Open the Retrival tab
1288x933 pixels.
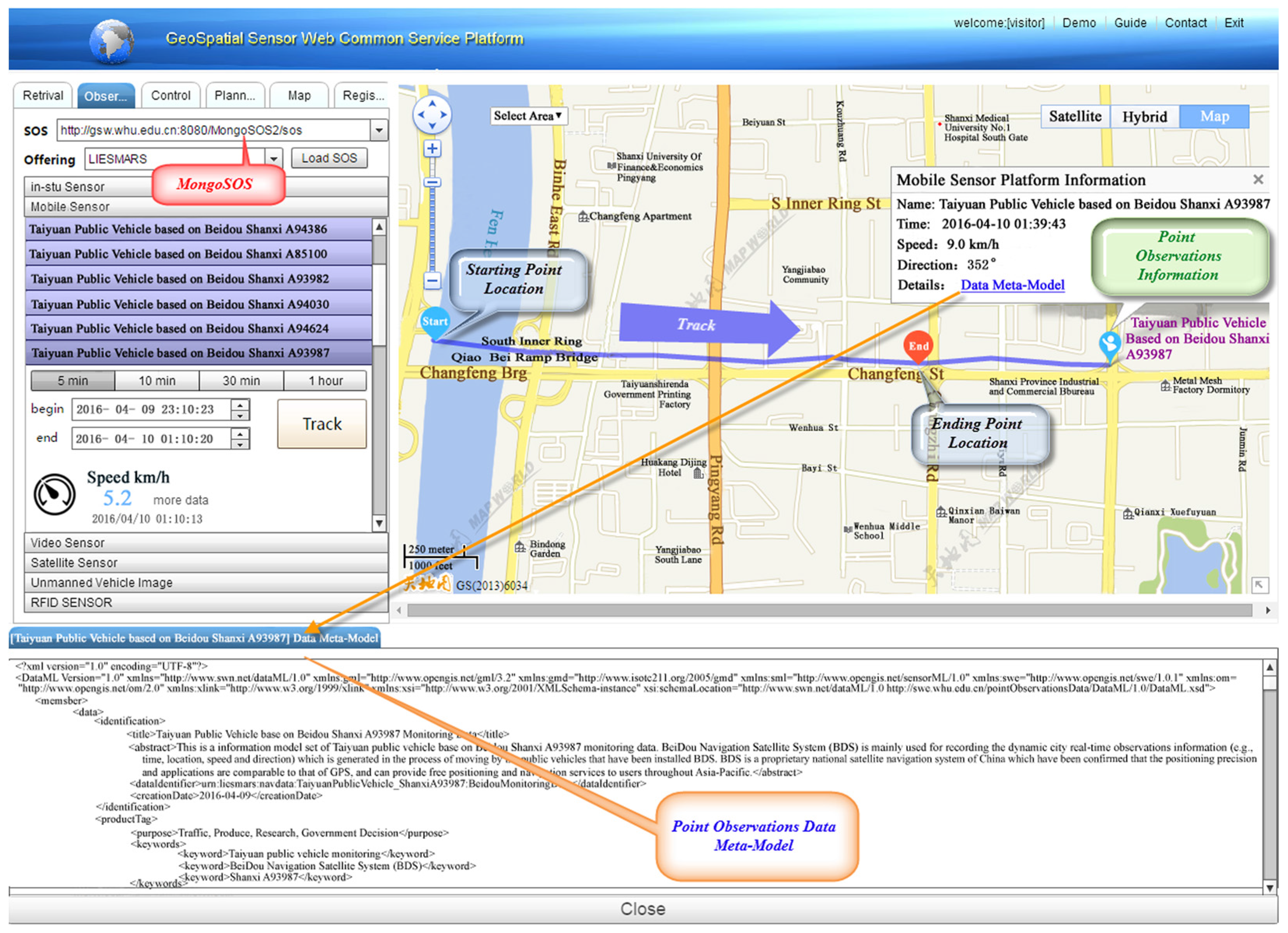click(43, 95)
